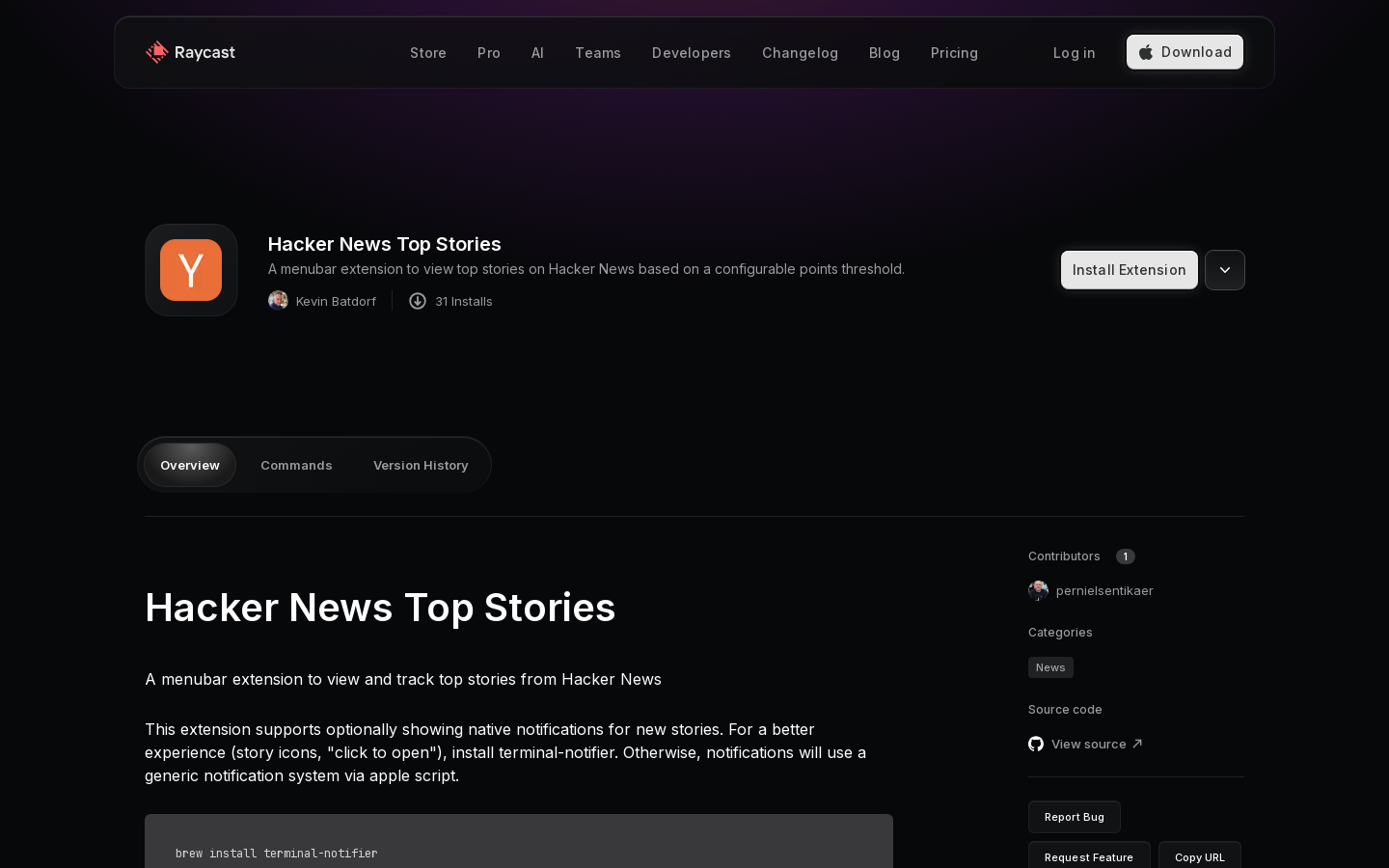Viewport: 1389px width, 868px height.
Task: Select the Overview tab
Action: [190, 465]
